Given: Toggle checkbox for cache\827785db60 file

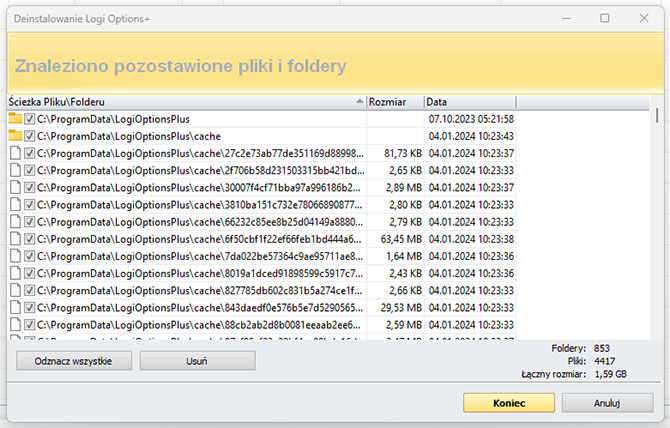Looking at the screenshot, I should [29, 290].
